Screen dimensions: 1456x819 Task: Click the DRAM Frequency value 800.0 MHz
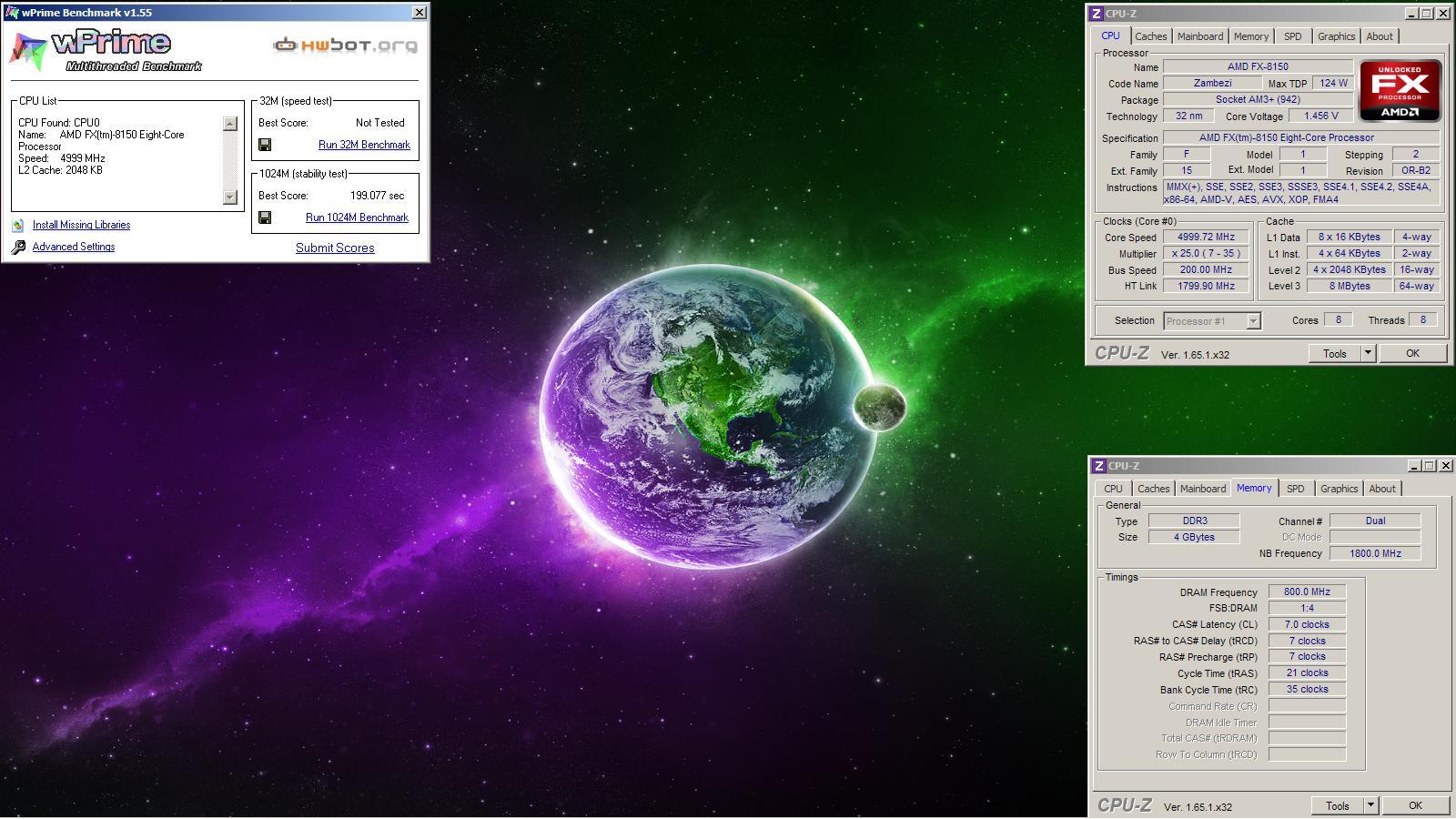click(x=1307, y=592)
